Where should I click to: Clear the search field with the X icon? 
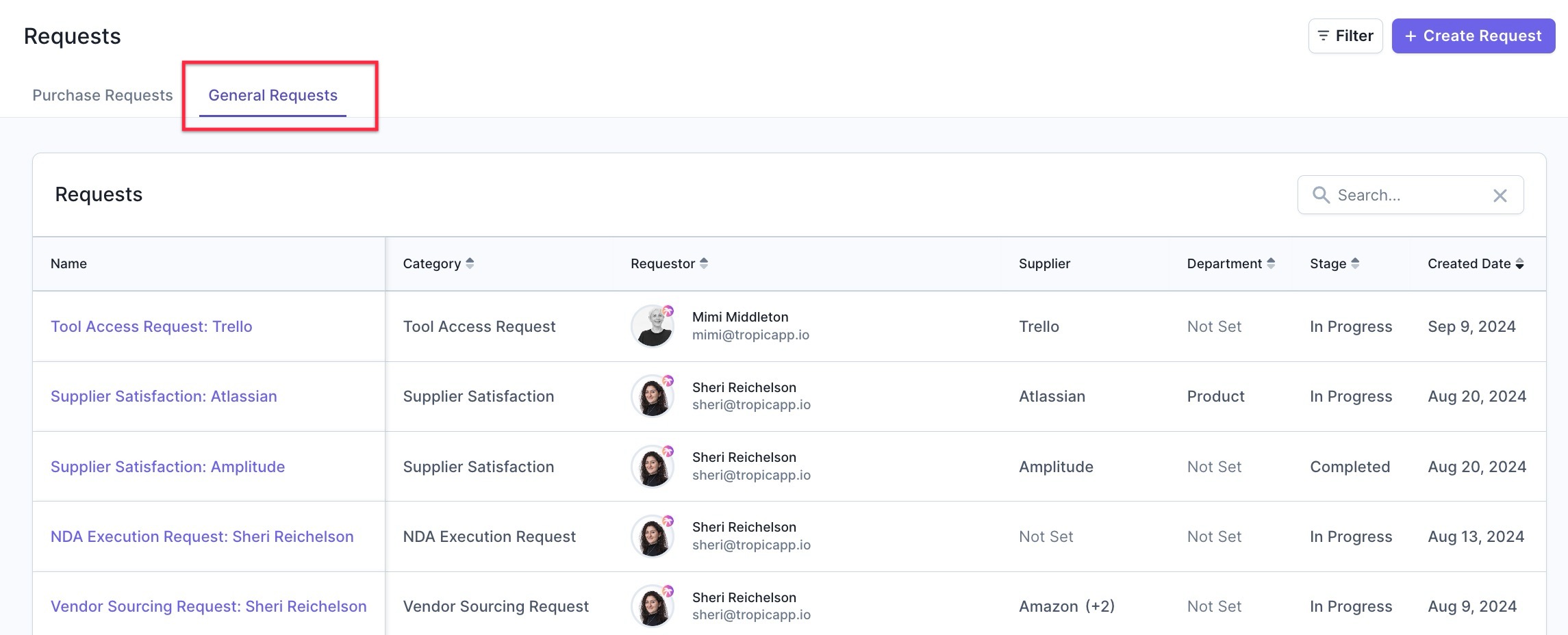[1500, 196]
